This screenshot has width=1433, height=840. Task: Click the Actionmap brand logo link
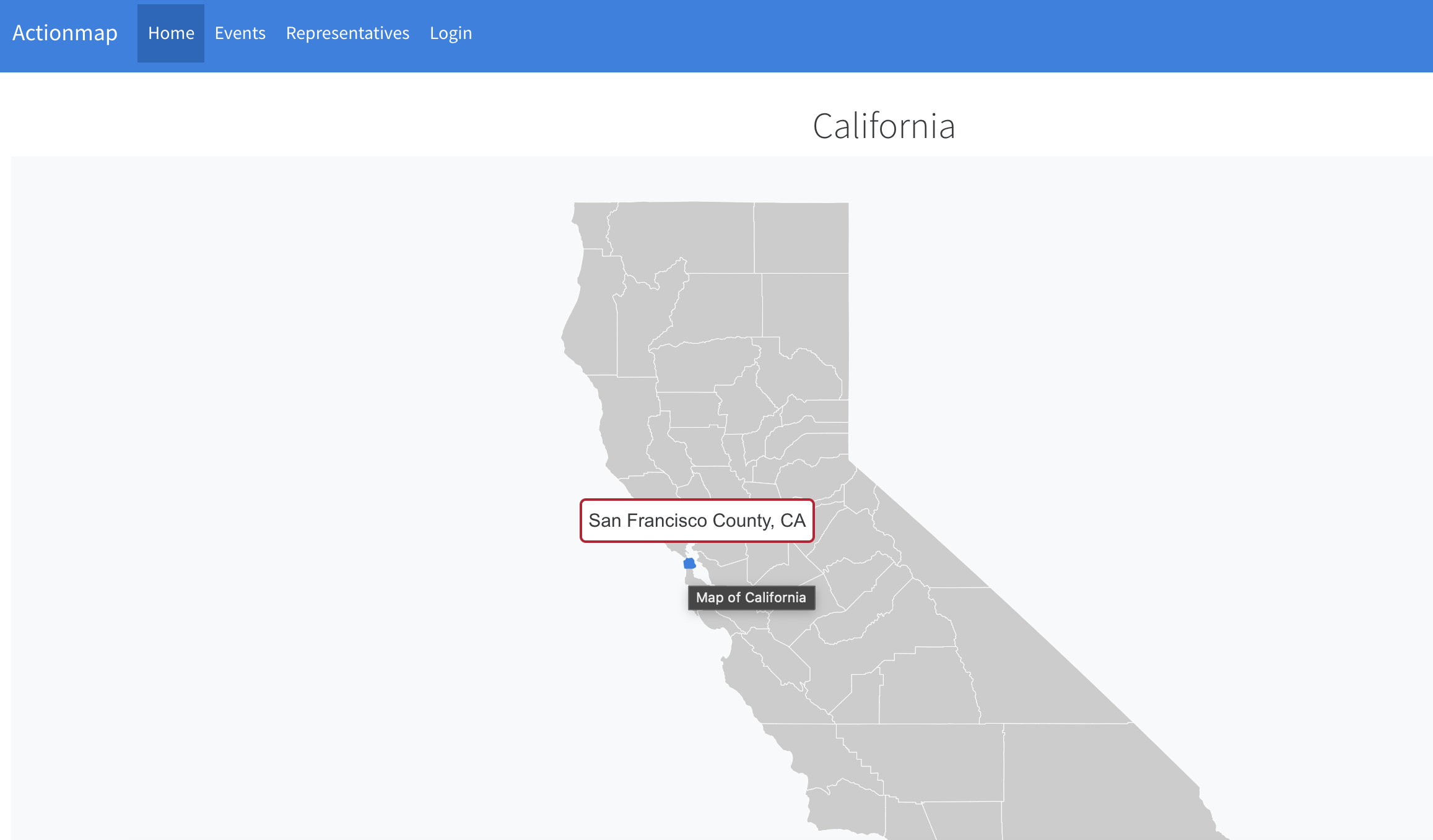pos(65,33)
